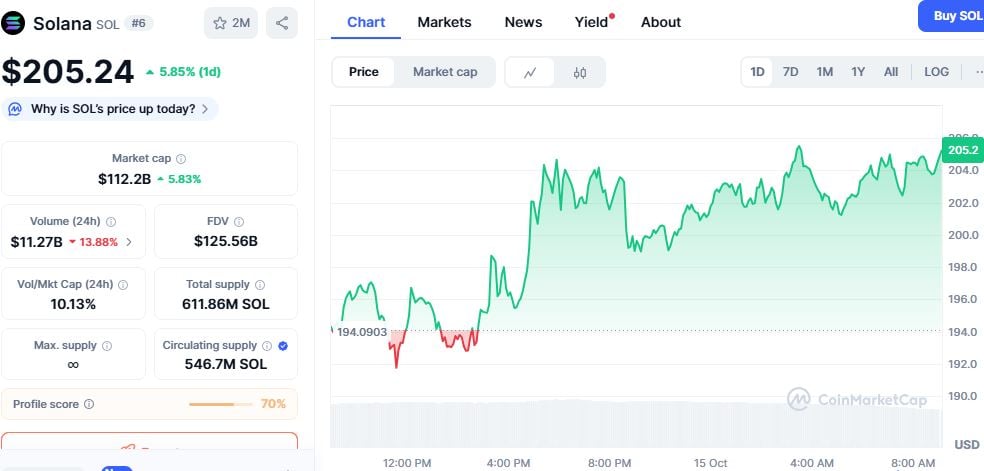Click the 205.2 current price label
Image resolution: width=984 pixels, height=471 pixels.
[962, 150]
